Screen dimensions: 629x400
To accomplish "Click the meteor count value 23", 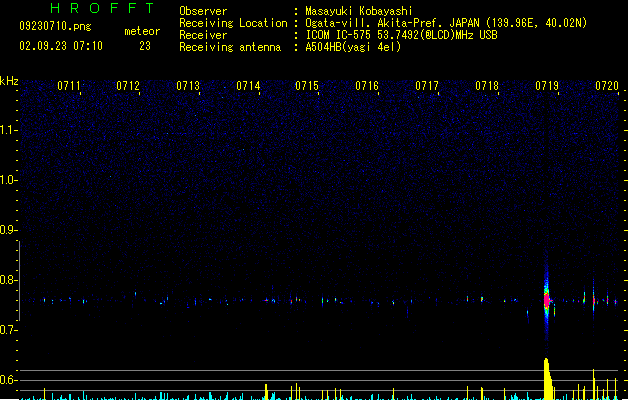I will (145, 46).
